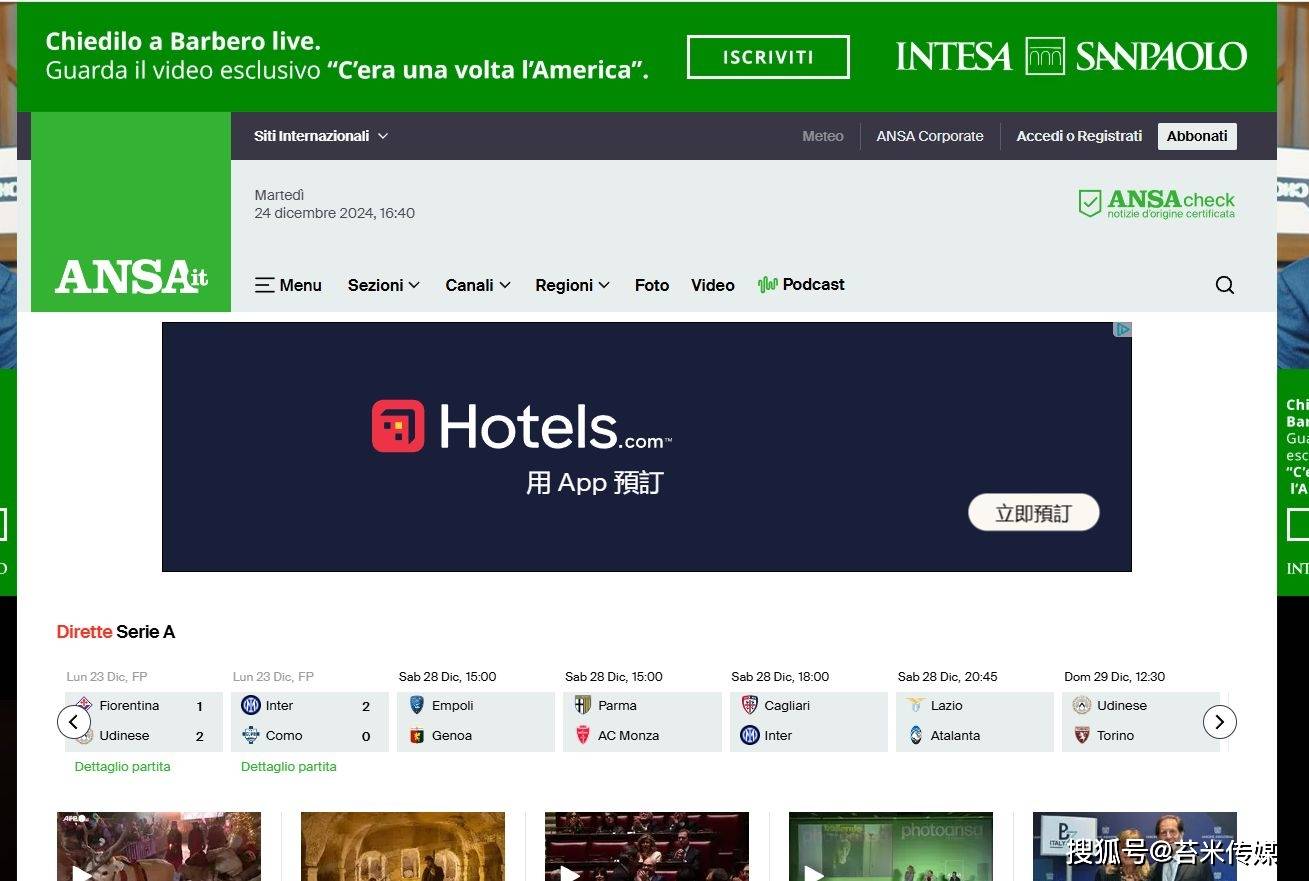1309x881 pixels.
Task: Click the AdChoices icon on Hotels ad
Action: click(x=1123, y=329)
